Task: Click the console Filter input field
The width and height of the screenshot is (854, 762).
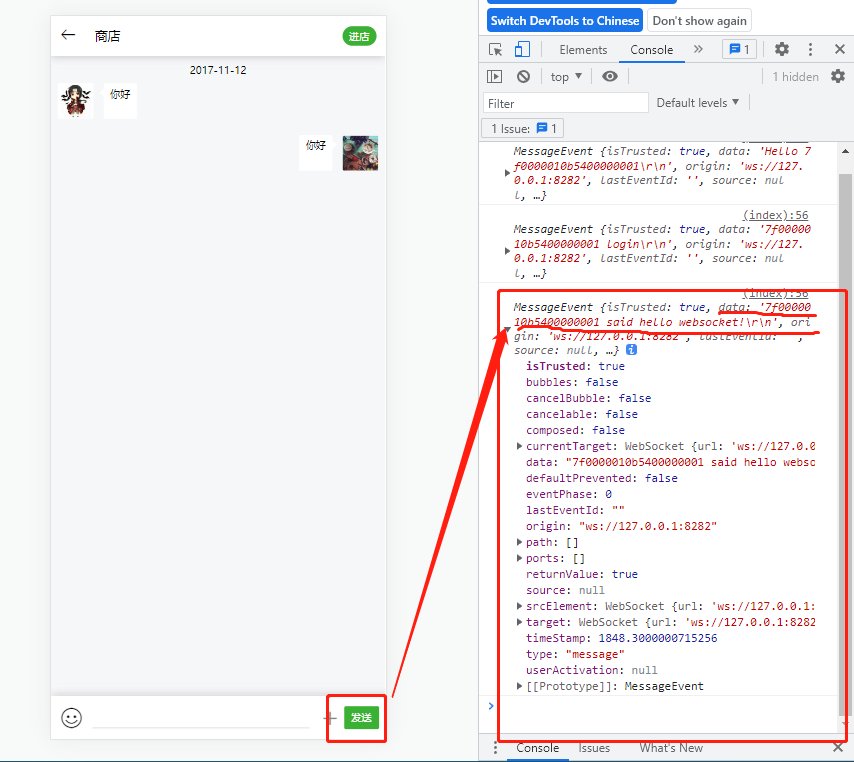Action: pos(566,103)
